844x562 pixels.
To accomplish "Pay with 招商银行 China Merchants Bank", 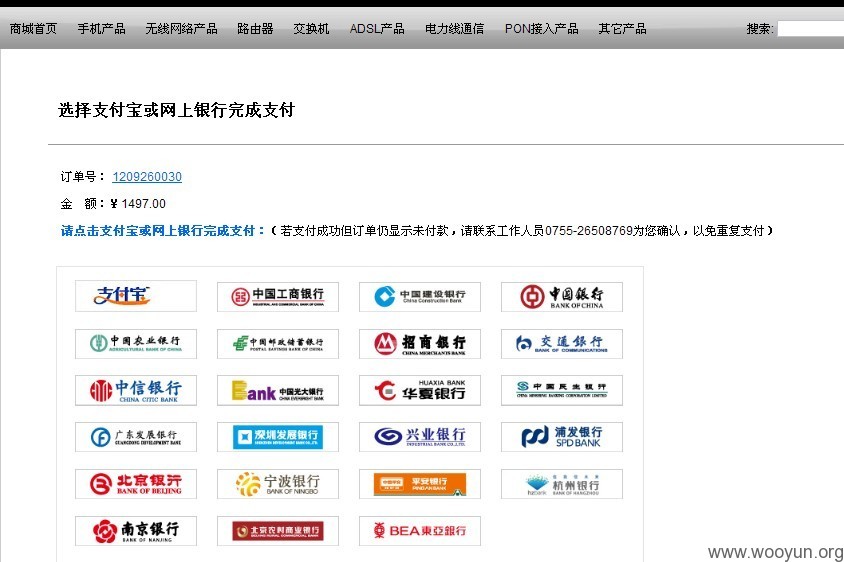I will [420, 343].
